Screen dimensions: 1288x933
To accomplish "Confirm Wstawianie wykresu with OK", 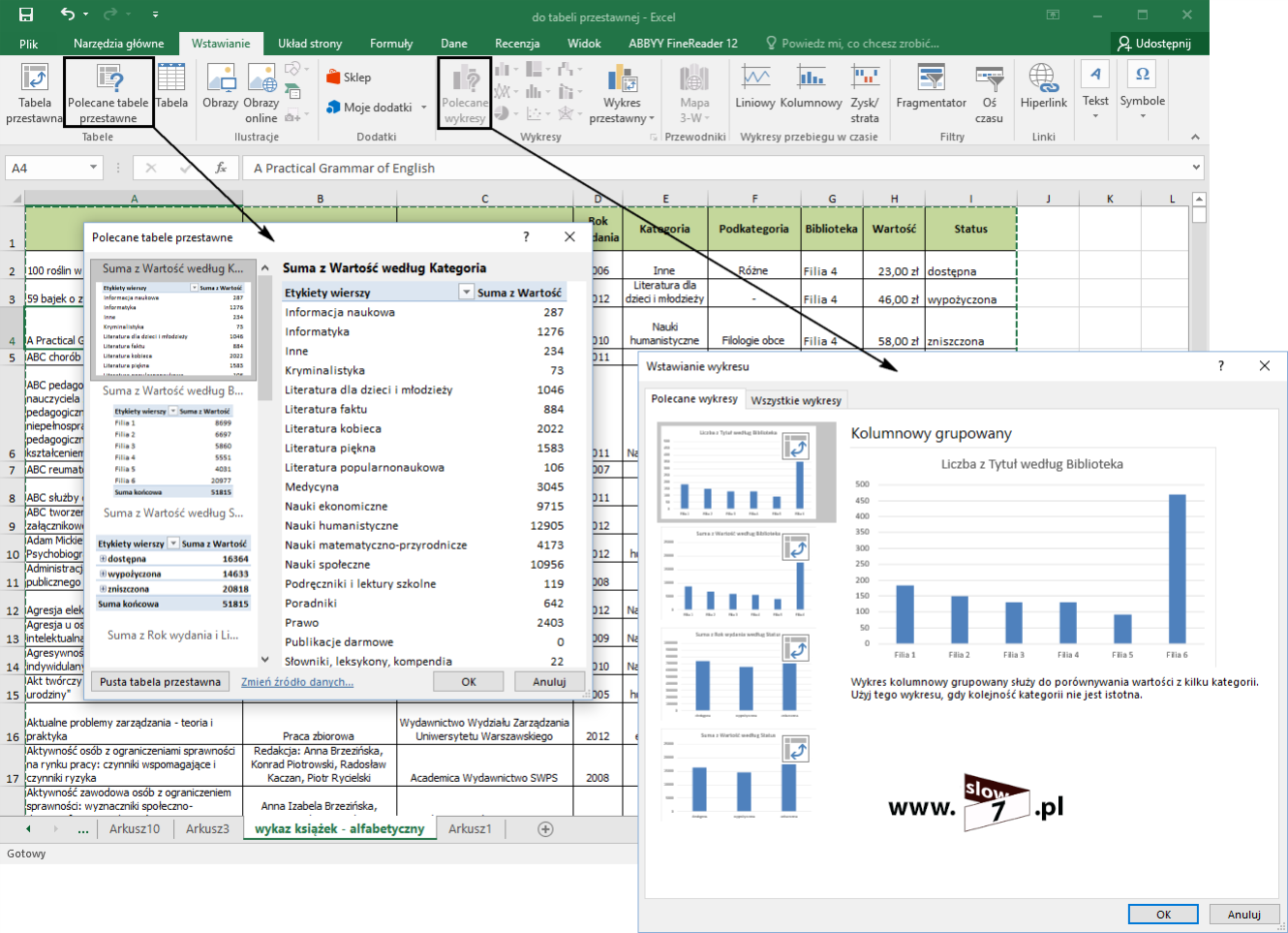I will [1163, 915].
